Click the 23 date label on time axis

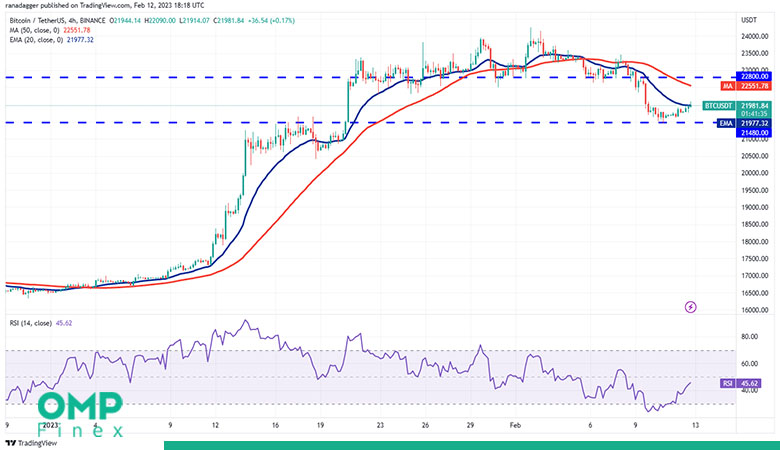tap(380, 425)
